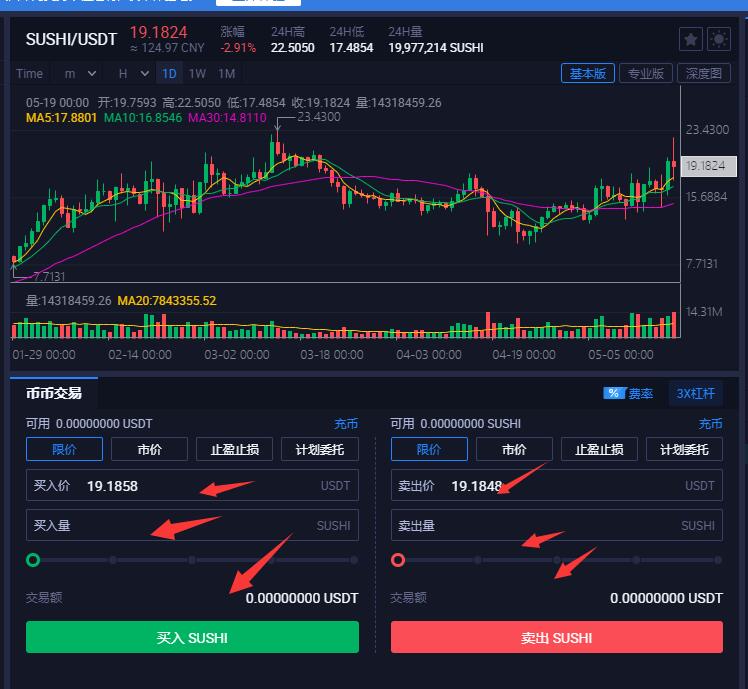Screen dimensions: 748x689
Task: Select 市价 order type on sell side
Action: pos(514,449)
